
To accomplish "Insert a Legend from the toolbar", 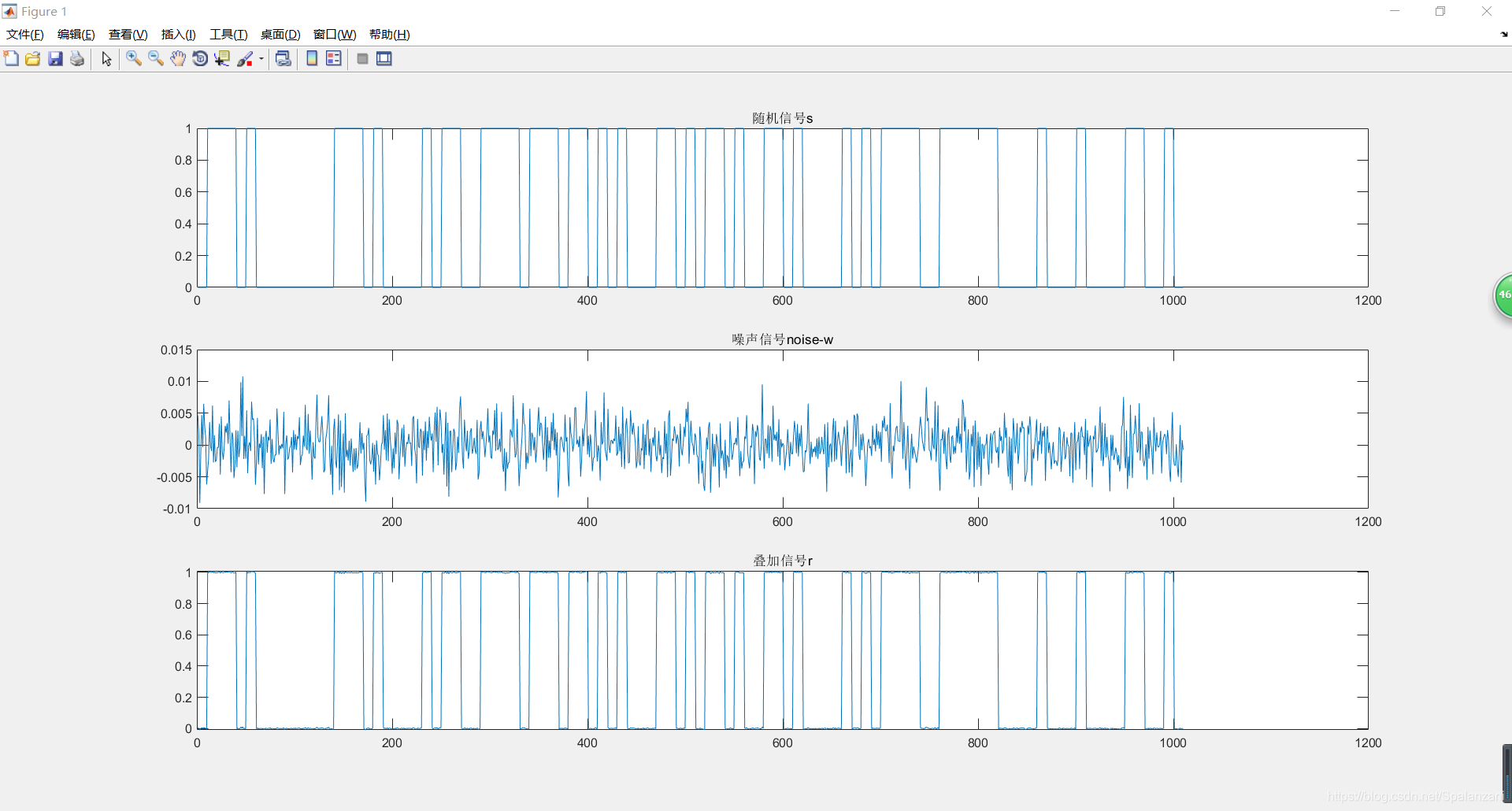I will tap(334, 58).
